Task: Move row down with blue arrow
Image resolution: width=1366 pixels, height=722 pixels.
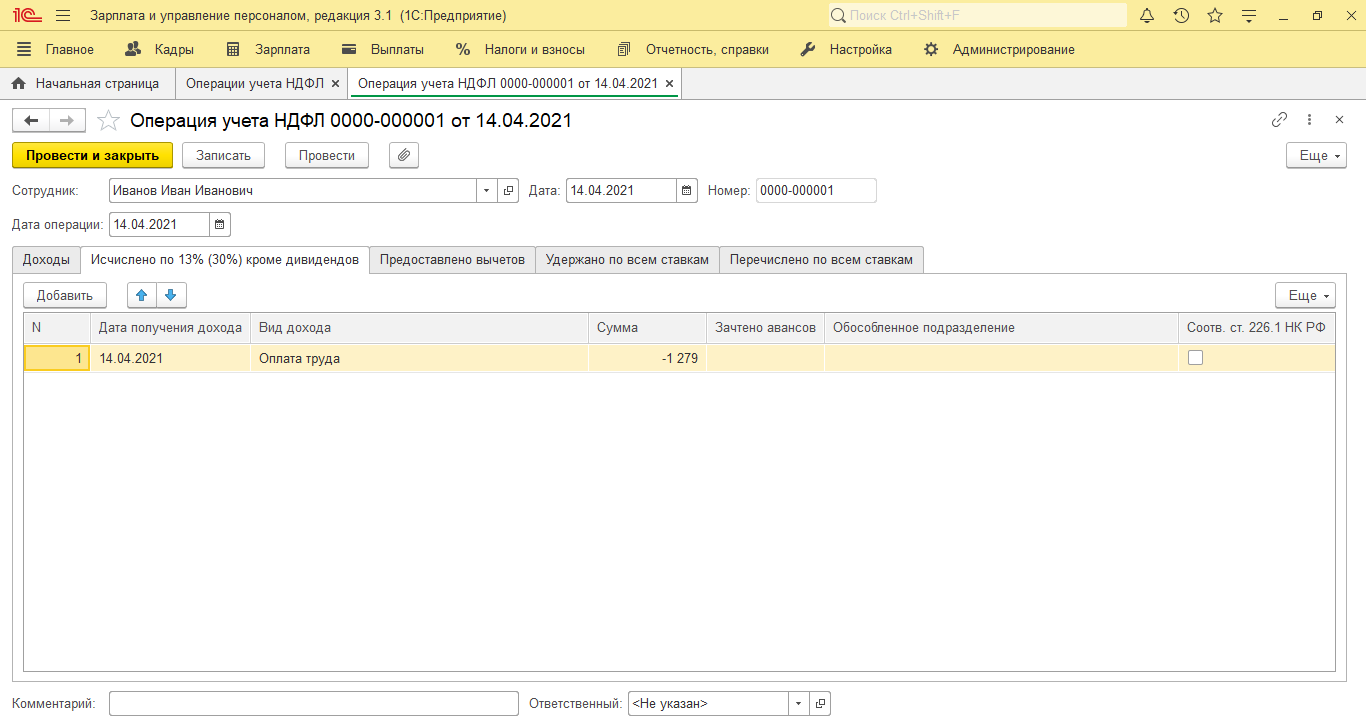Action: point(171,295)
